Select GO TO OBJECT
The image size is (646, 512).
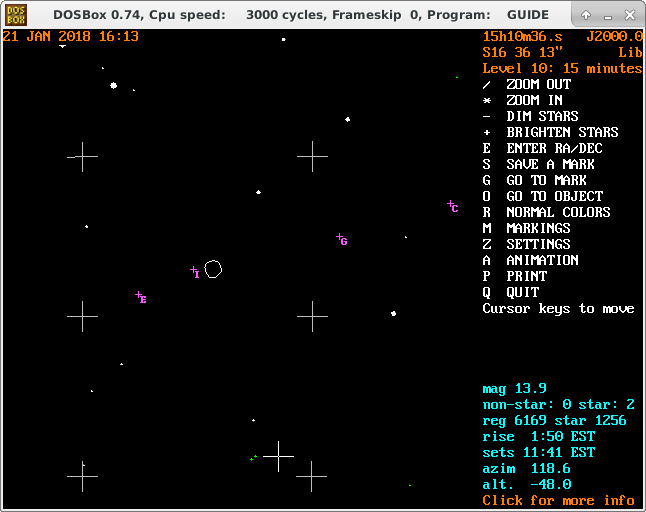point(554,197)
